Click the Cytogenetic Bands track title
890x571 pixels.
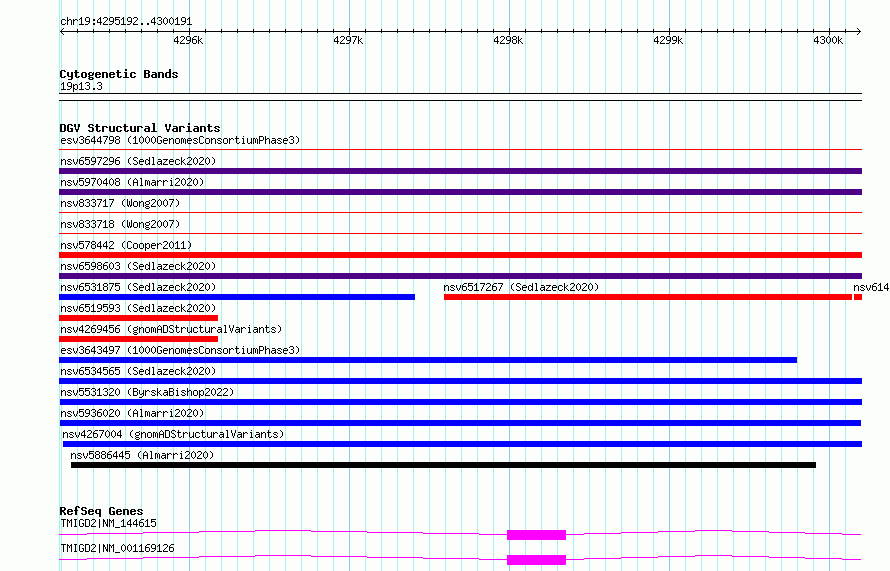(119, 74)
